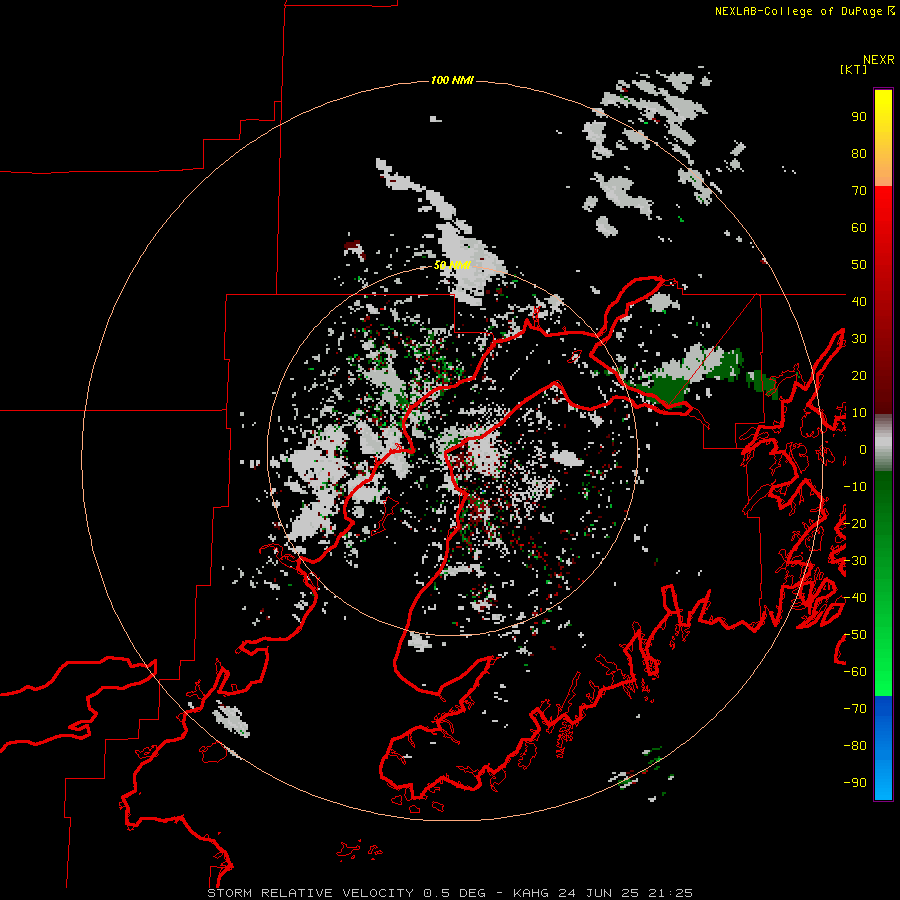Screen dimensions: 900x900
Task: Click the gray zero-velocity segment of the color bar
Action: tap(883, 443)
